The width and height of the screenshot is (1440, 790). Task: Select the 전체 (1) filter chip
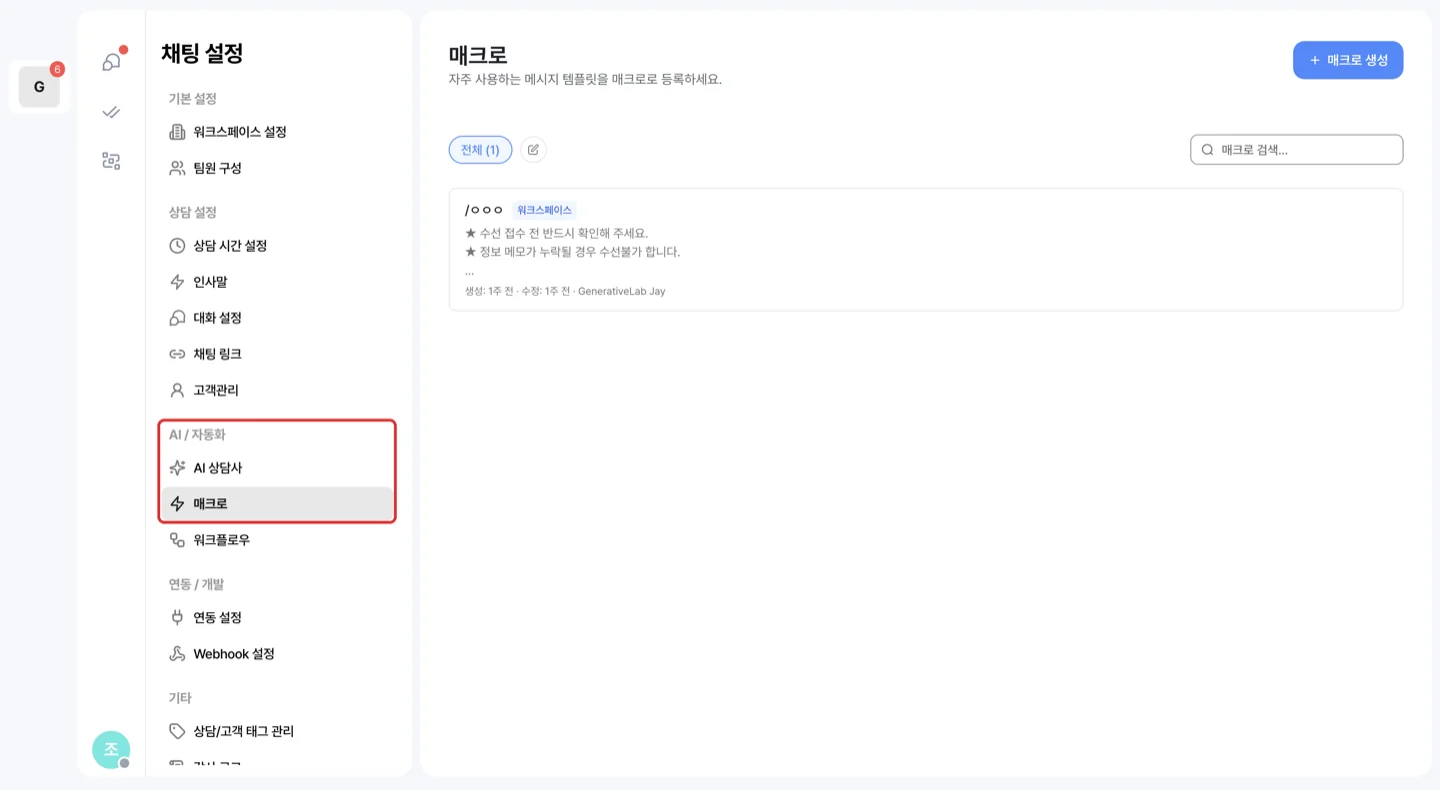[480, 150]
